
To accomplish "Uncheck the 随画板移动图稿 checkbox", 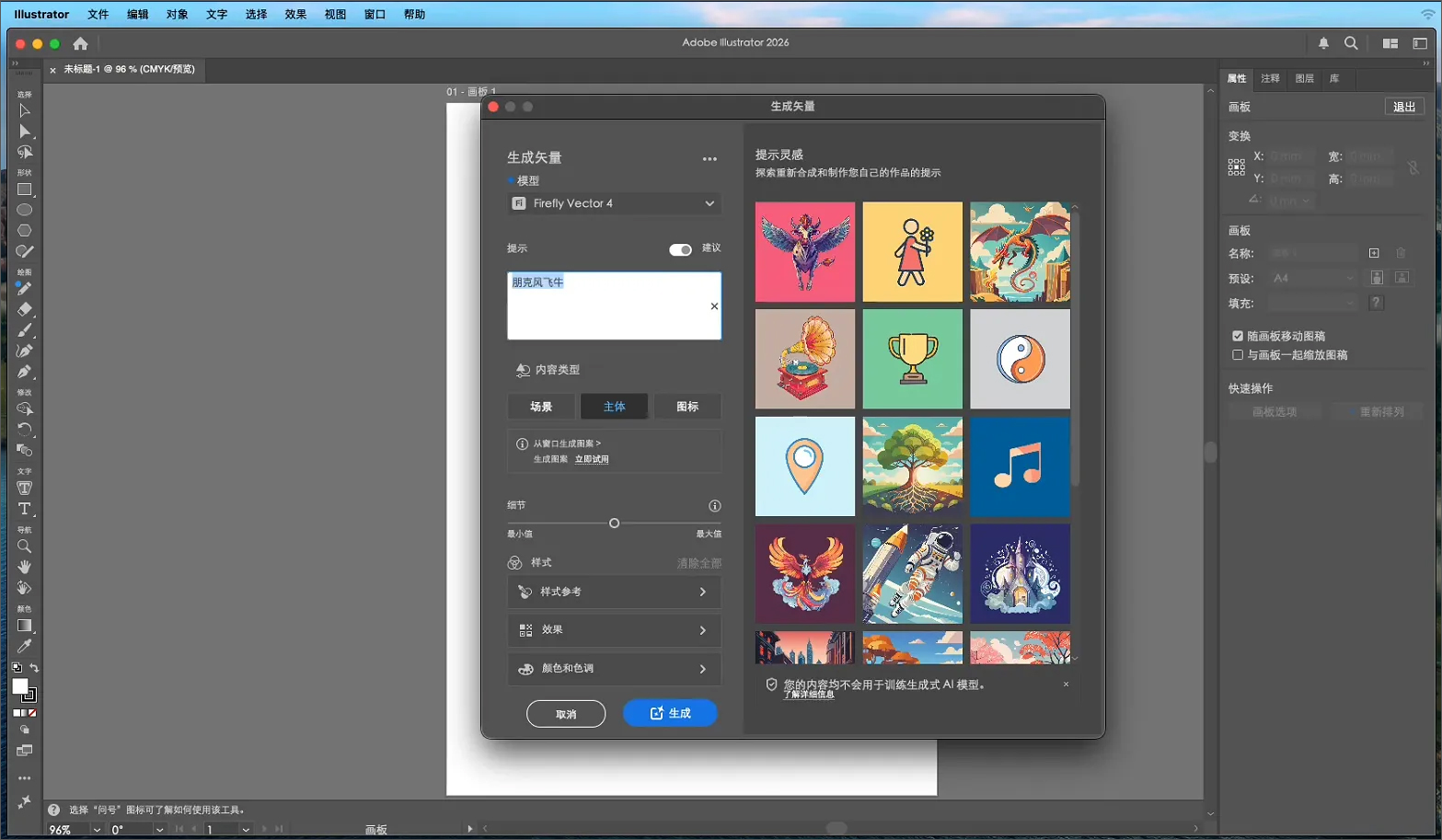I will coord(1237,336).
